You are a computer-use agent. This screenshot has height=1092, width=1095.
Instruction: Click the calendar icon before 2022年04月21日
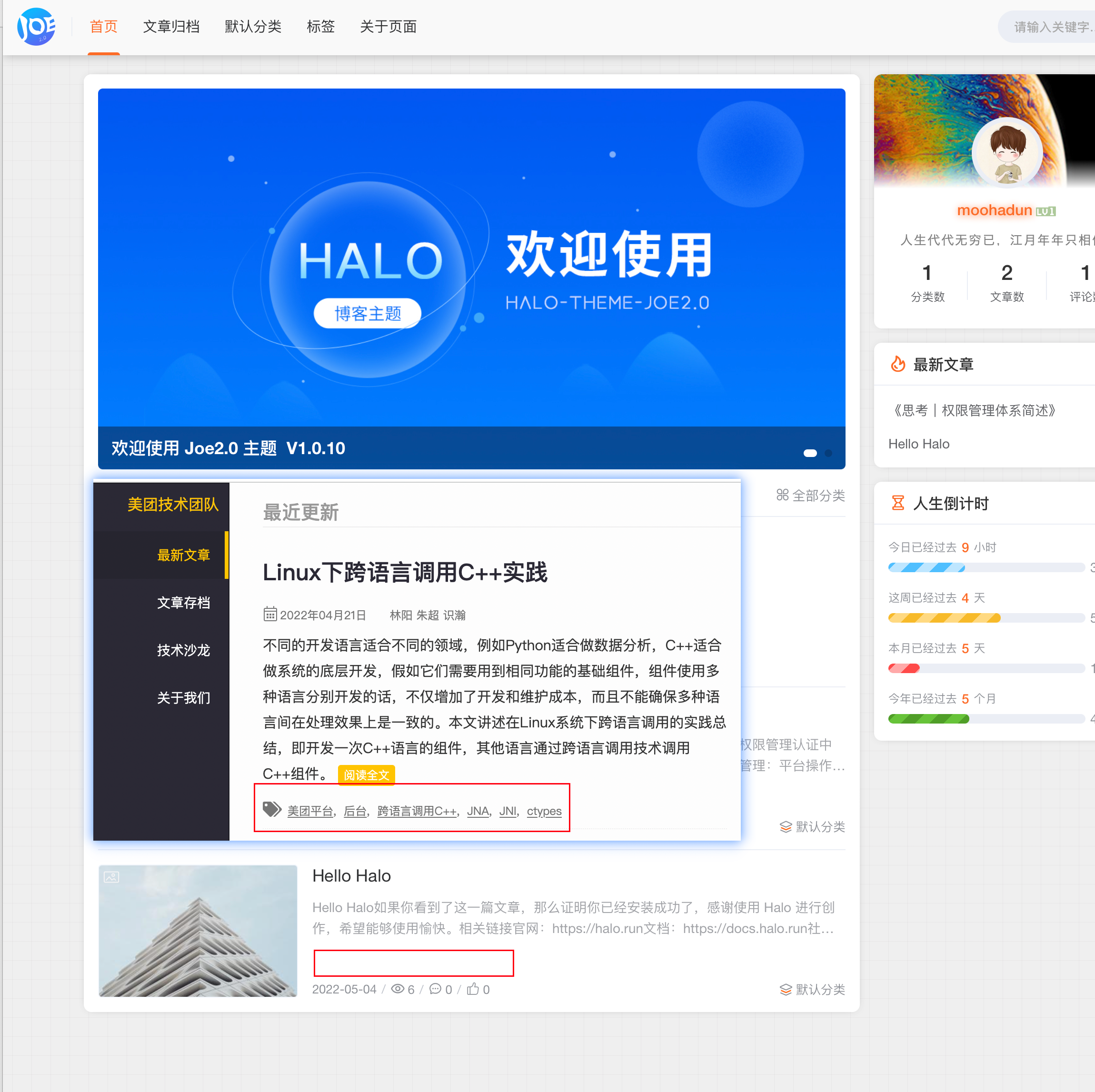coord(270,614)
